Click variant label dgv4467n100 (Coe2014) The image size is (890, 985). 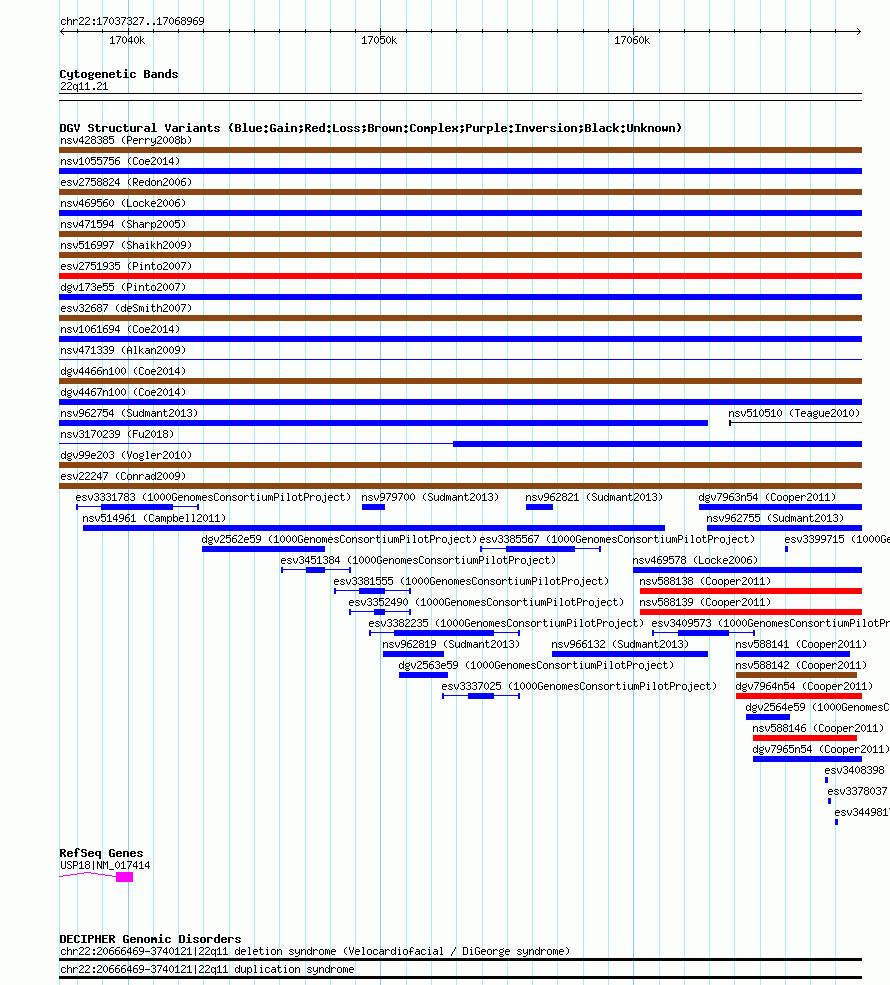pos(122,392)
